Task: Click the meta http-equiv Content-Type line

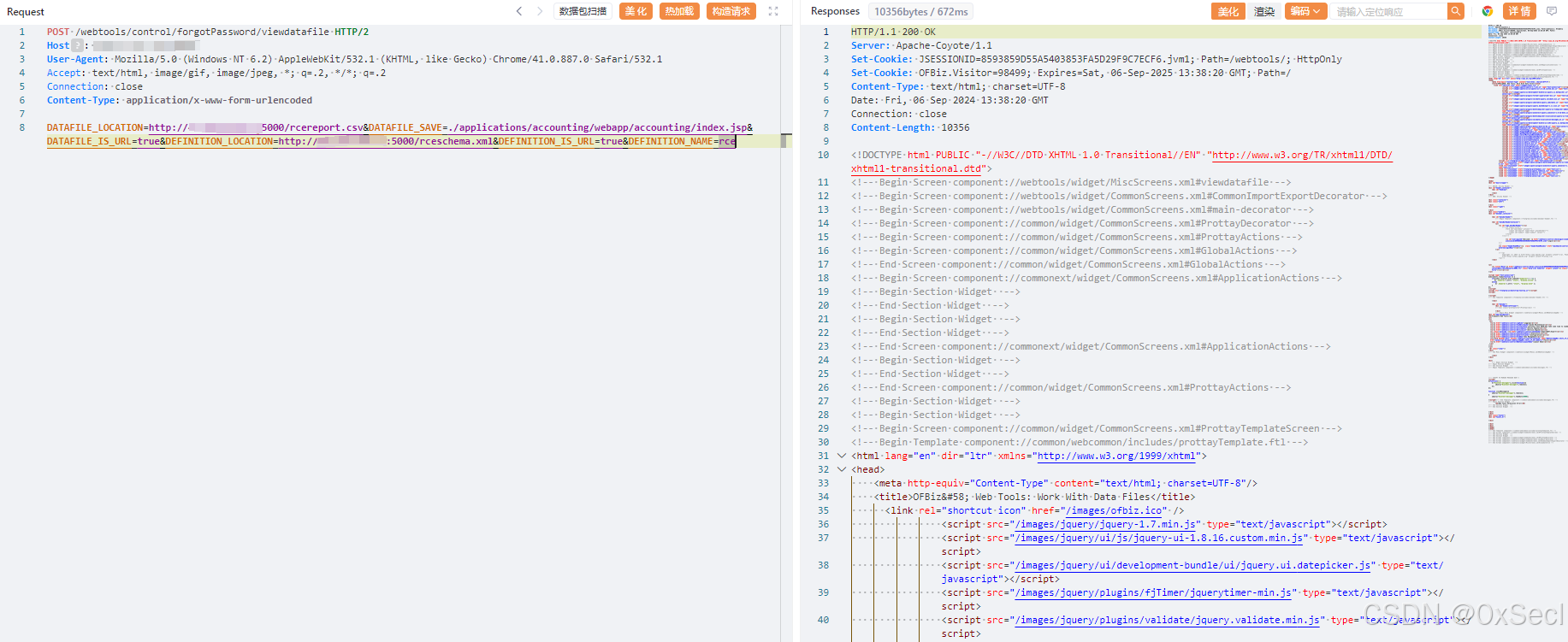Action: 1065,483
